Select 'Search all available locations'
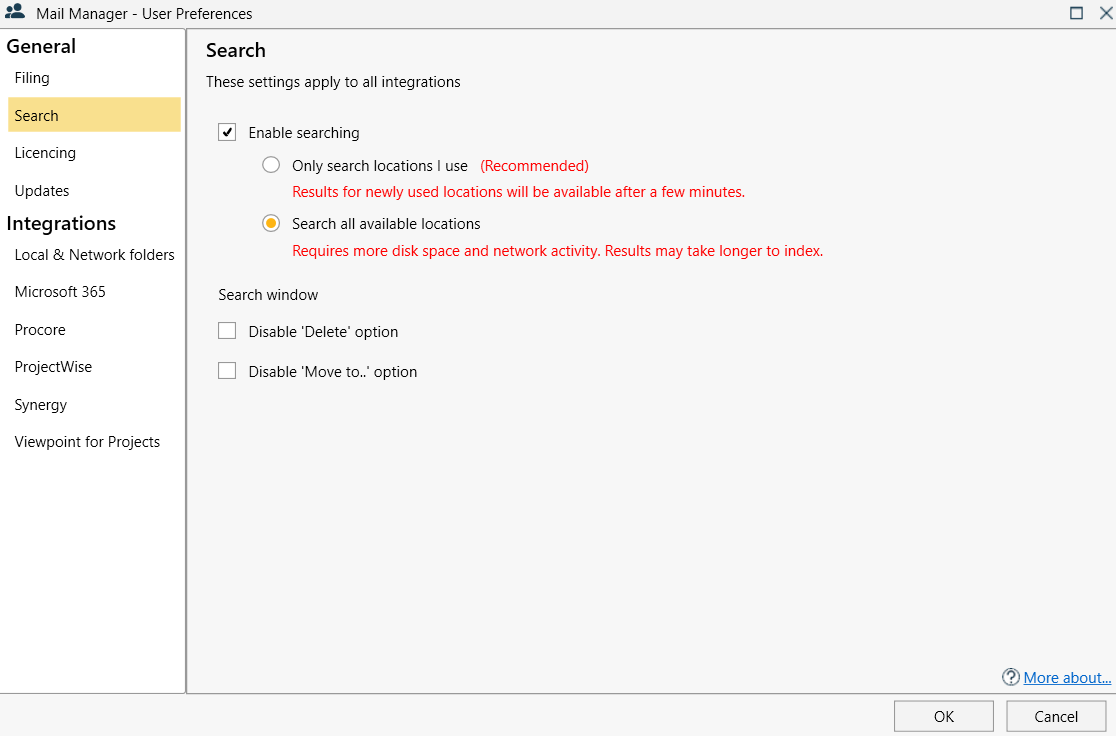 coord(270,223)
